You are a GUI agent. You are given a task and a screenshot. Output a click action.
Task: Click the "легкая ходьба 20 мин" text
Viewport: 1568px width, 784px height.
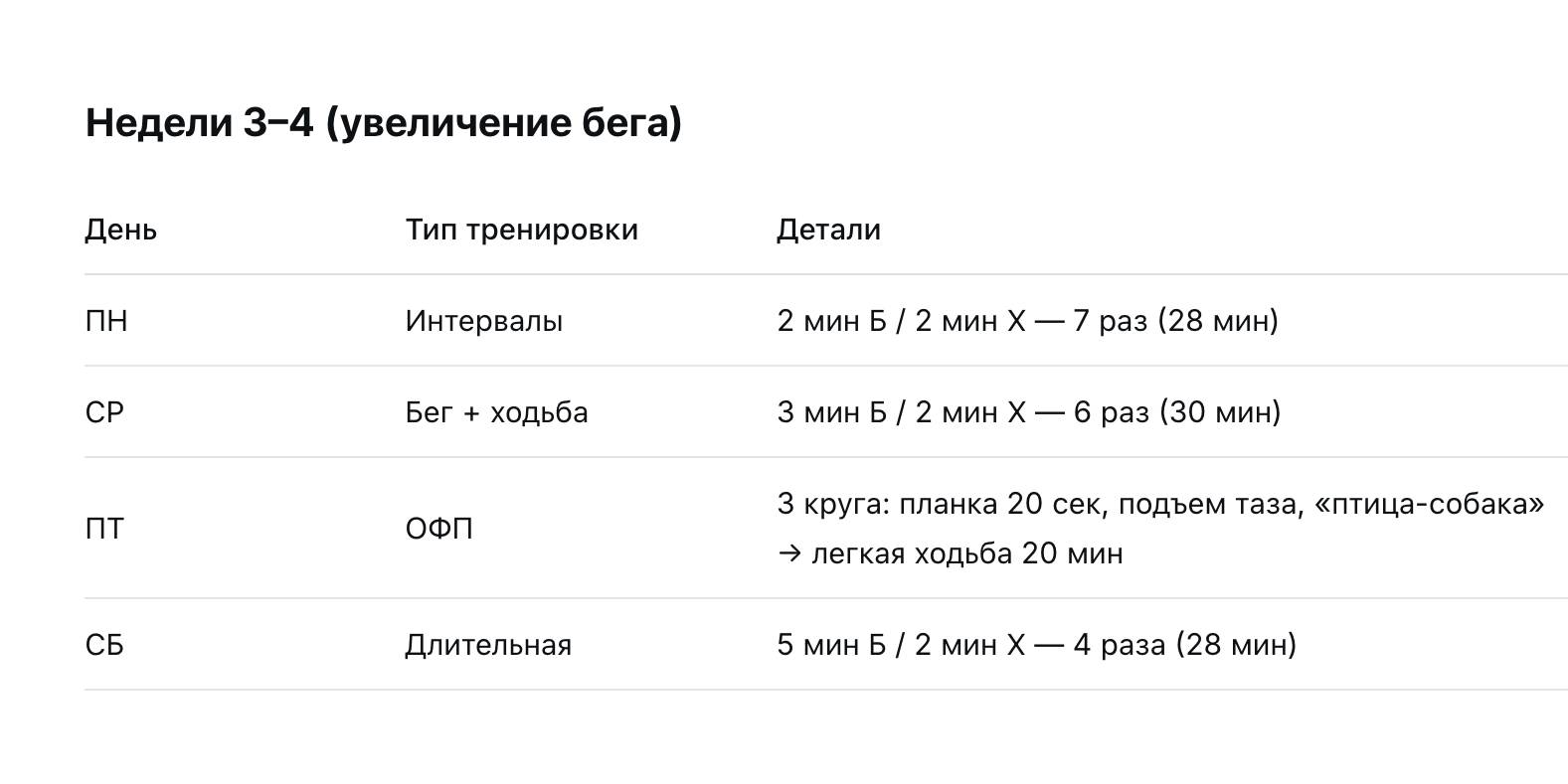(966, 553)
